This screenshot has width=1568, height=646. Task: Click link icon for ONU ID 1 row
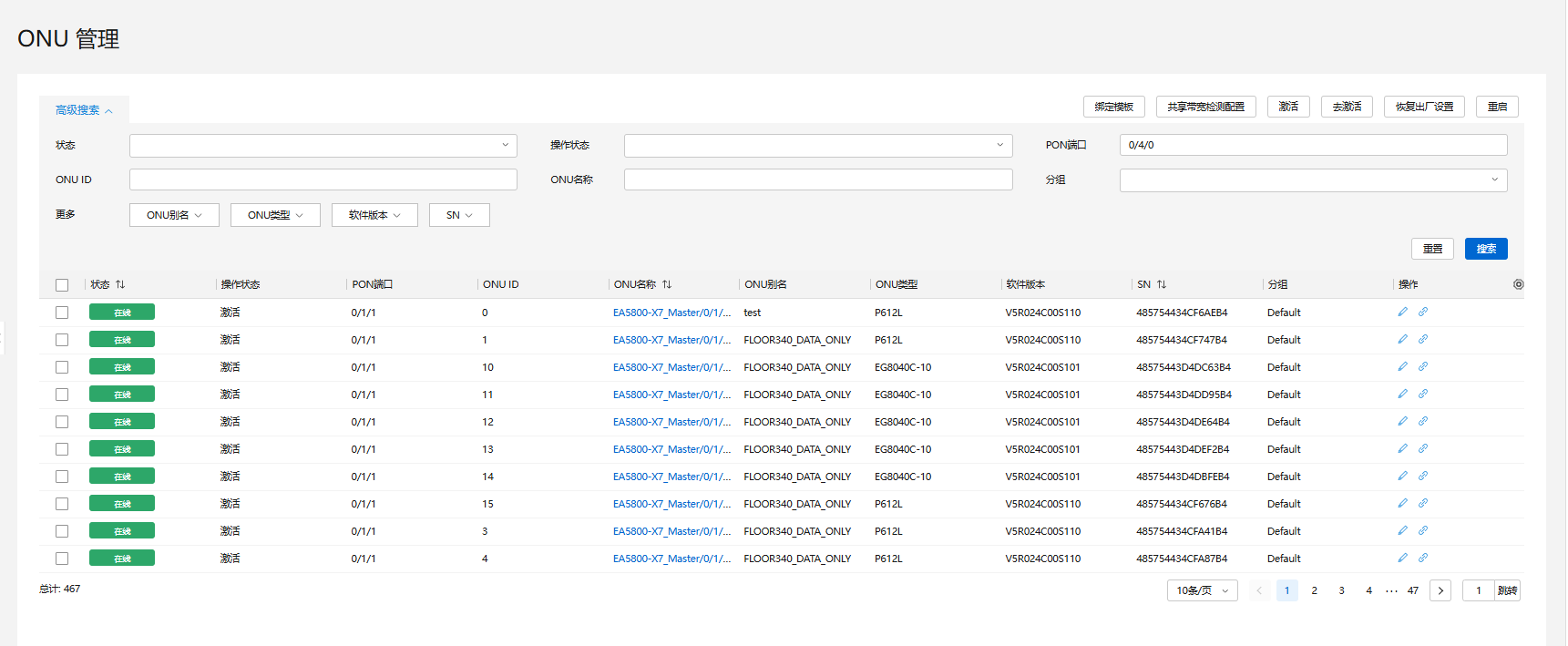point(1422,339)
